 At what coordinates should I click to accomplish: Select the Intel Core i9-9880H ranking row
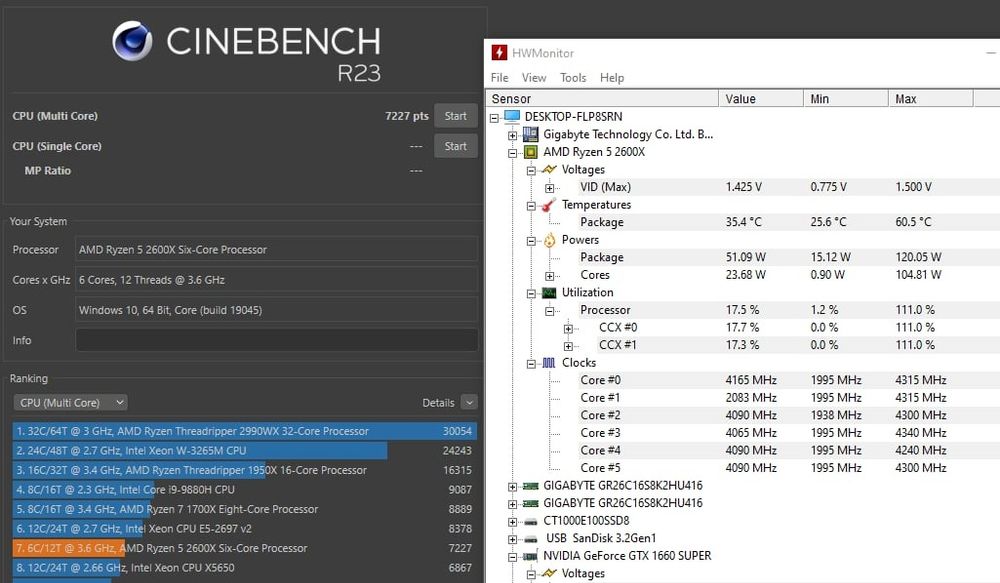[x=244, y=490]
